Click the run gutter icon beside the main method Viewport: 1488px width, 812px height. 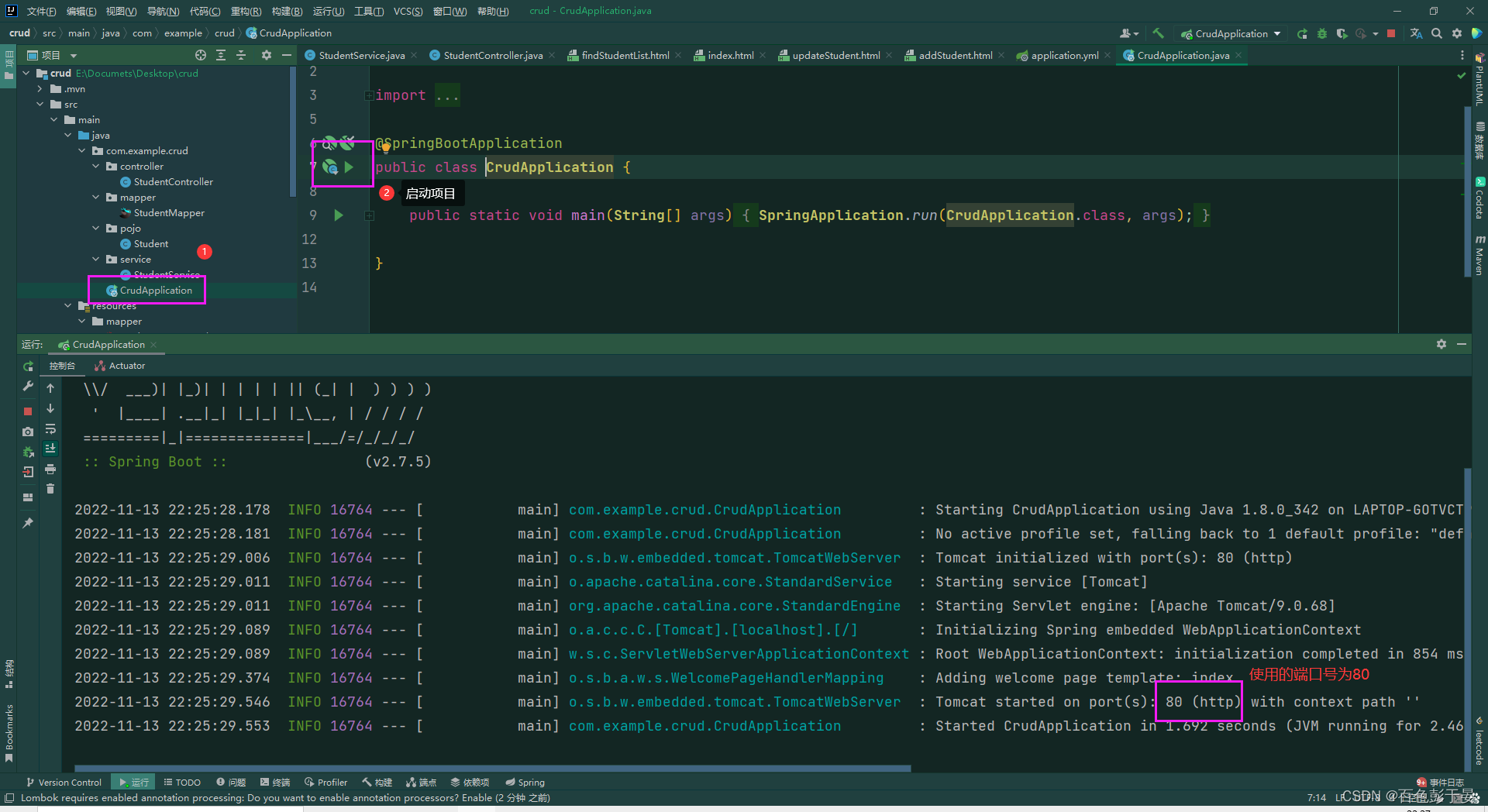(x=339, y=215)
